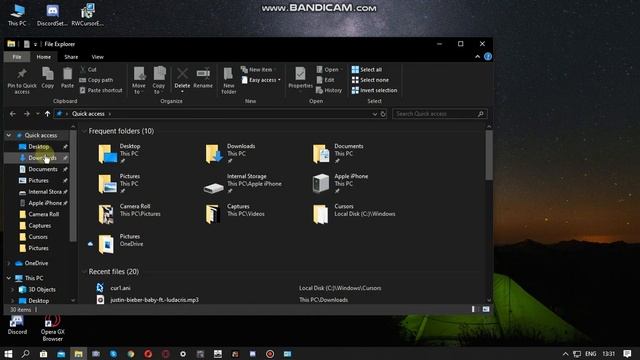Click Invert selection in the ribbon
The height and width of the screenshot is (360, 640).
[x=374, y=90]
